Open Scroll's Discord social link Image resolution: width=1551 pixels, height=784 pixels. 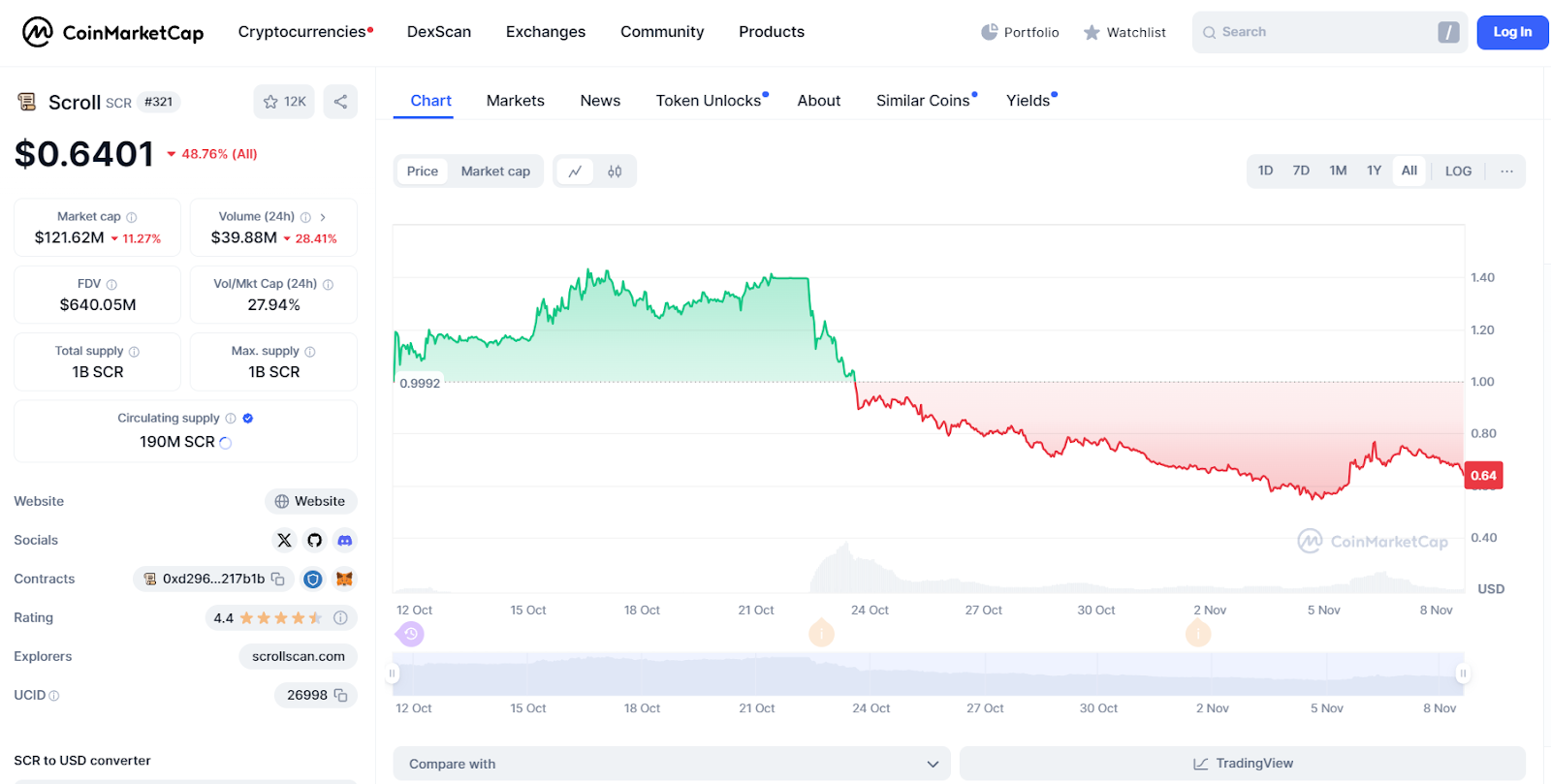point(345,540)
